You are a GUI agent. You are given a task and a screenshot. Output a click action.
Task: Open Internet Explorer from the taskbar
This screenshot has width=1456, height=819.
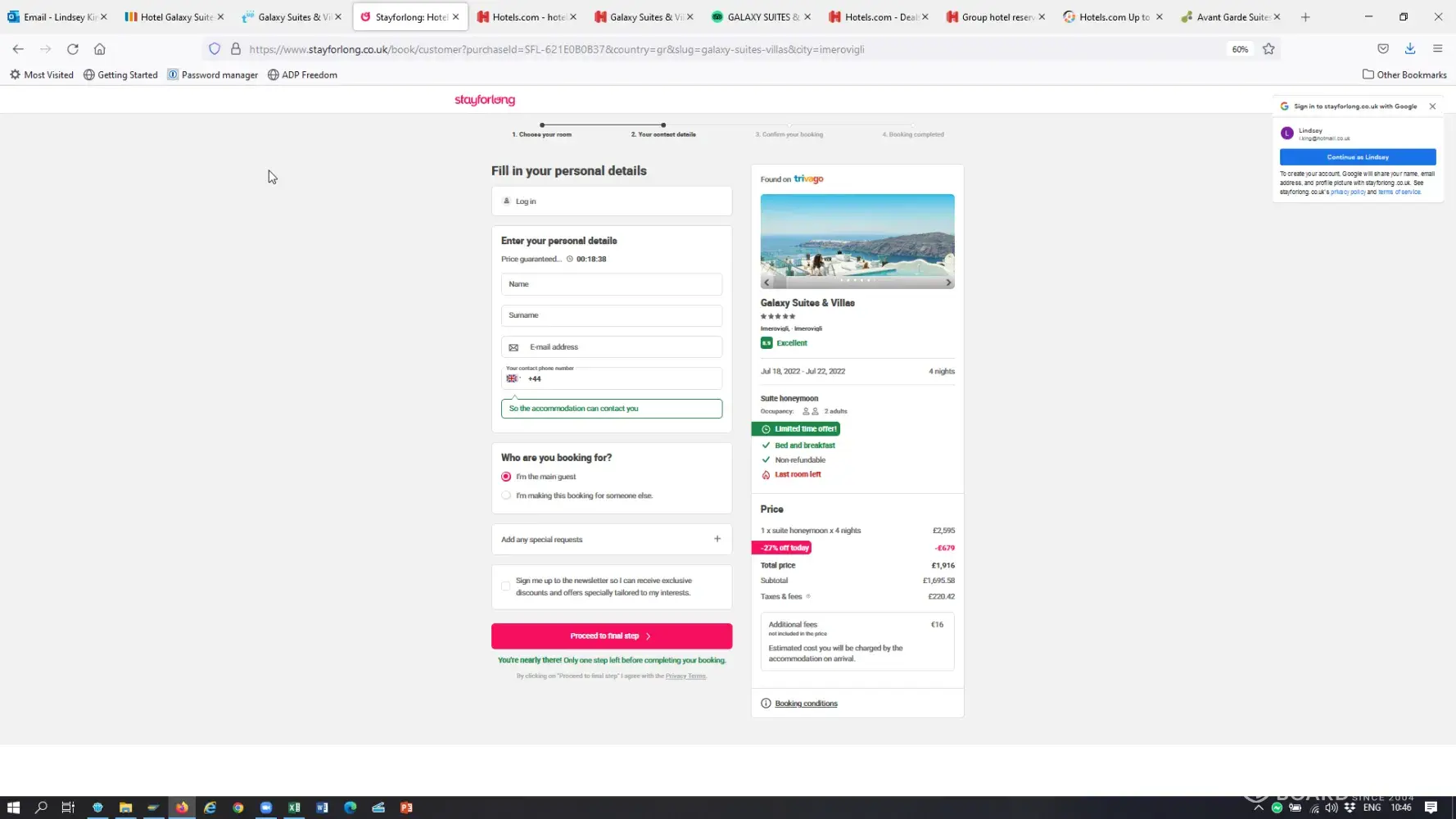(210, 808)
